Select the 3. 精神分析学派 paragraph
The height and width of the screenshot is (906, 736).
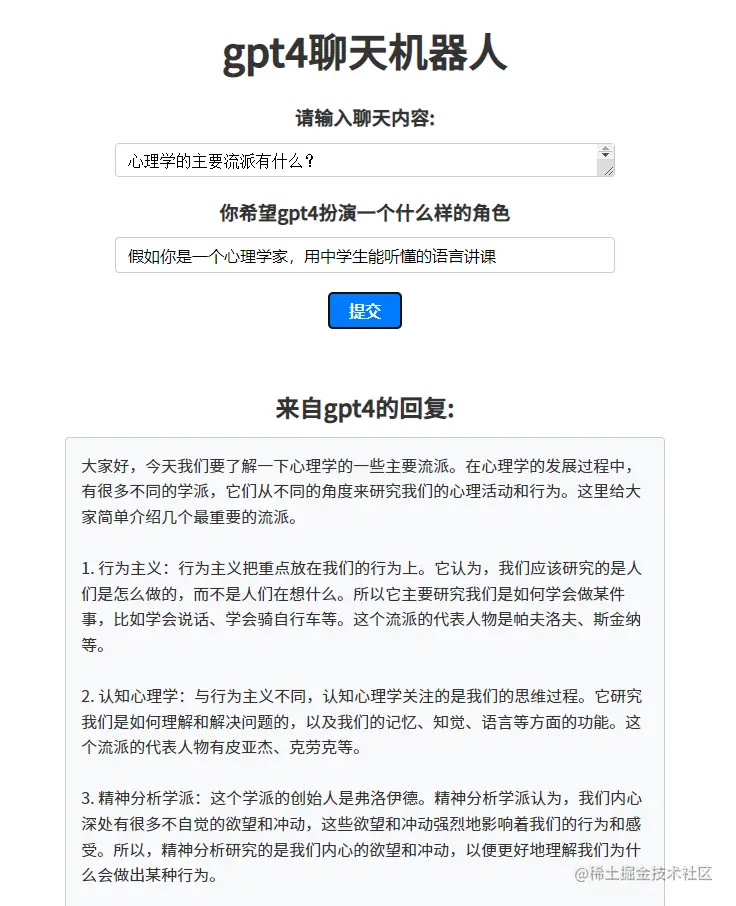[x=361, y=837]
